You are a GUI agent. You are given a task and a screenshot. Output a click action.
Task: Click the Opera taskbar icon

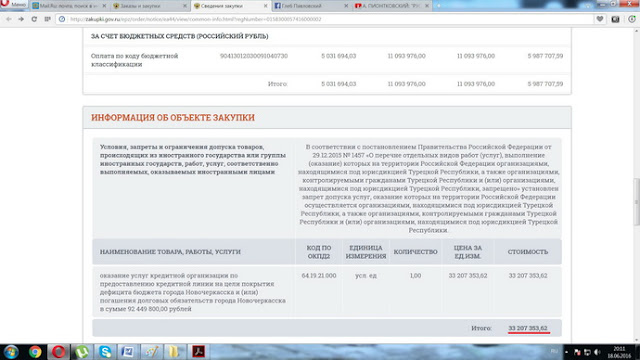click(58, 351)
